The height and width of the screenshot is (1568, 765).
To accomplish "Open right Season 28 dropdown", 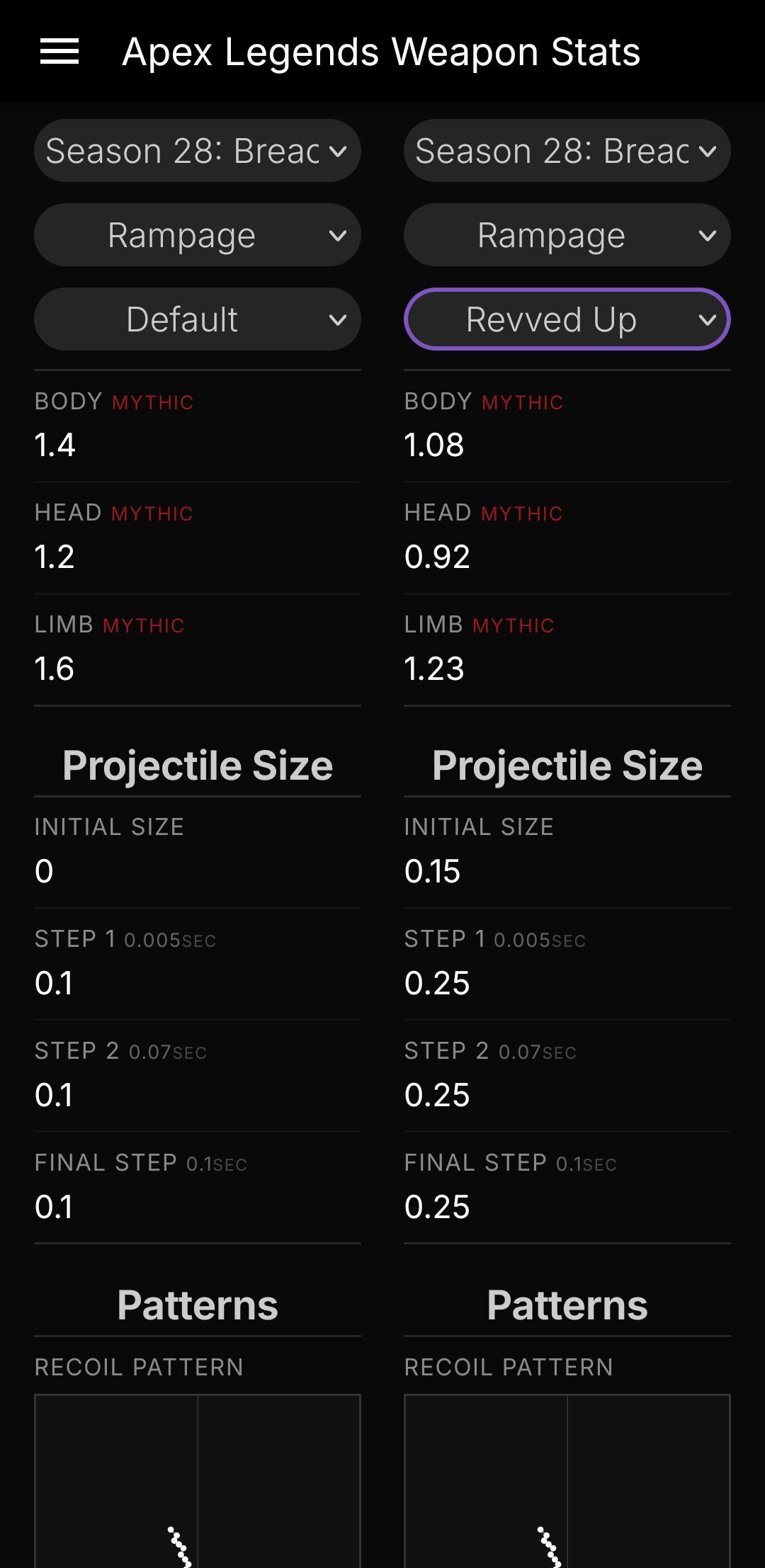I will [552, 151].
